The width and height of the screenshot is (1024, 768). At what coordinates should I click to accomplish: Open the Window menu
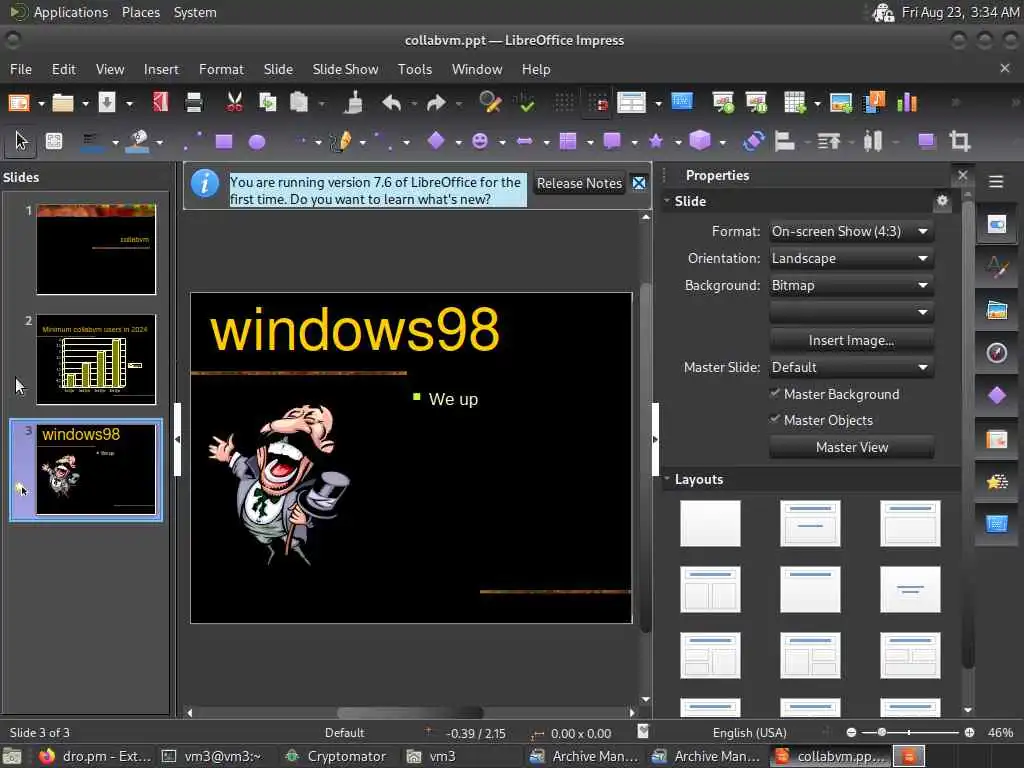477,69
